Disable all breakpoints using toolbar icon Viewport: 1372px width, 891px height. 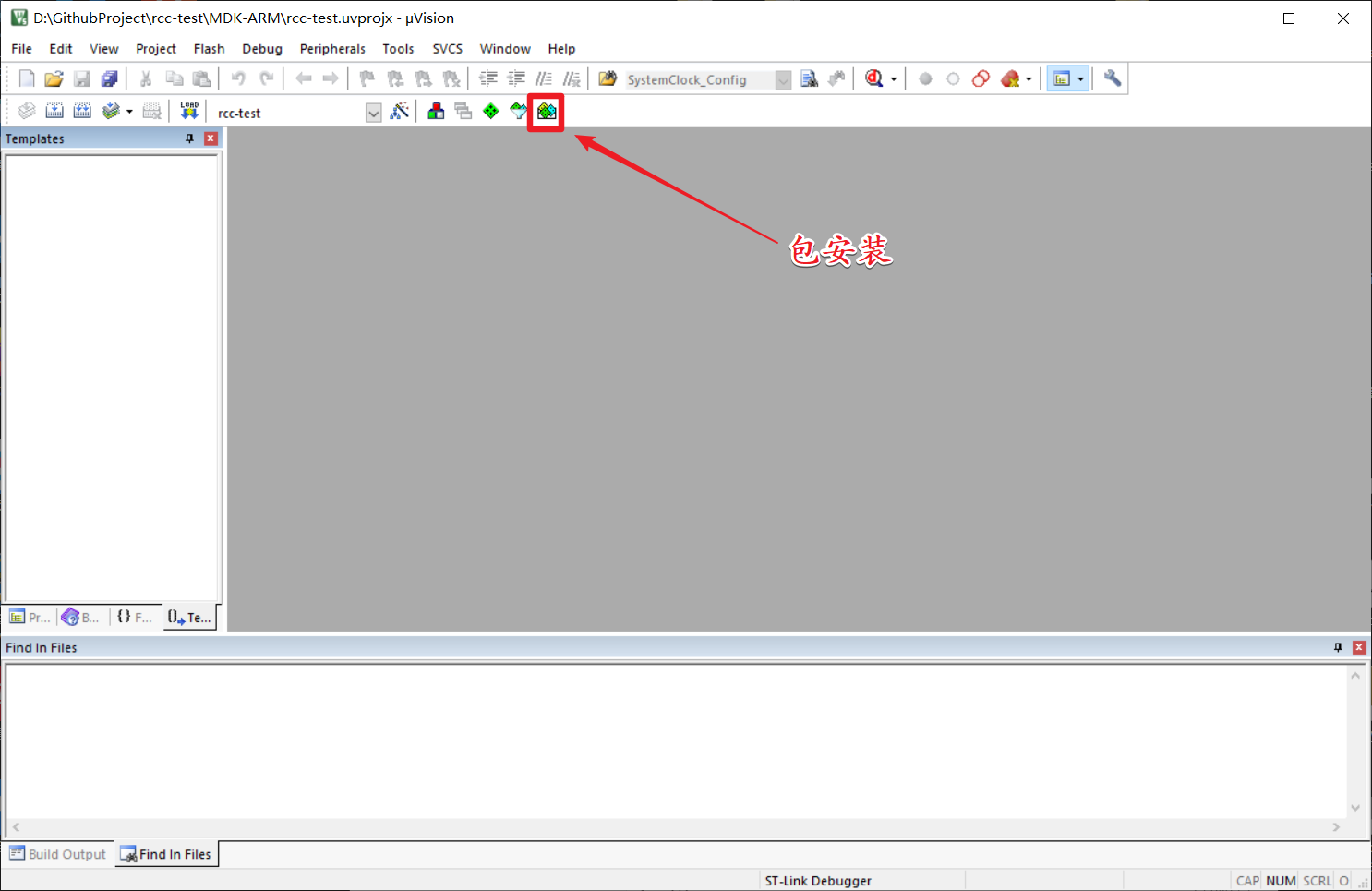click(981, 79)
